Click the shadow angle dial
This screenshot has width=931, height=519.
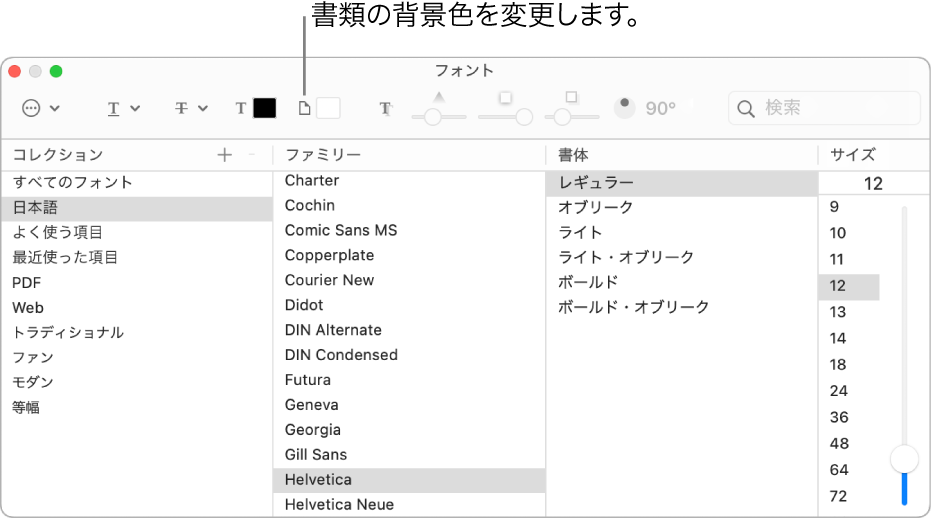pos(625,108)
